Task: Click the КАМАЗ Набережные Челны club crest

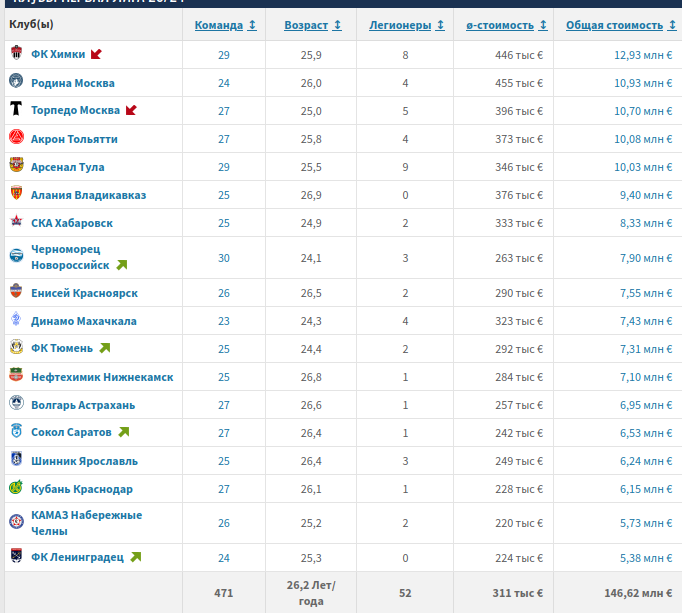Action: (17, 521)
